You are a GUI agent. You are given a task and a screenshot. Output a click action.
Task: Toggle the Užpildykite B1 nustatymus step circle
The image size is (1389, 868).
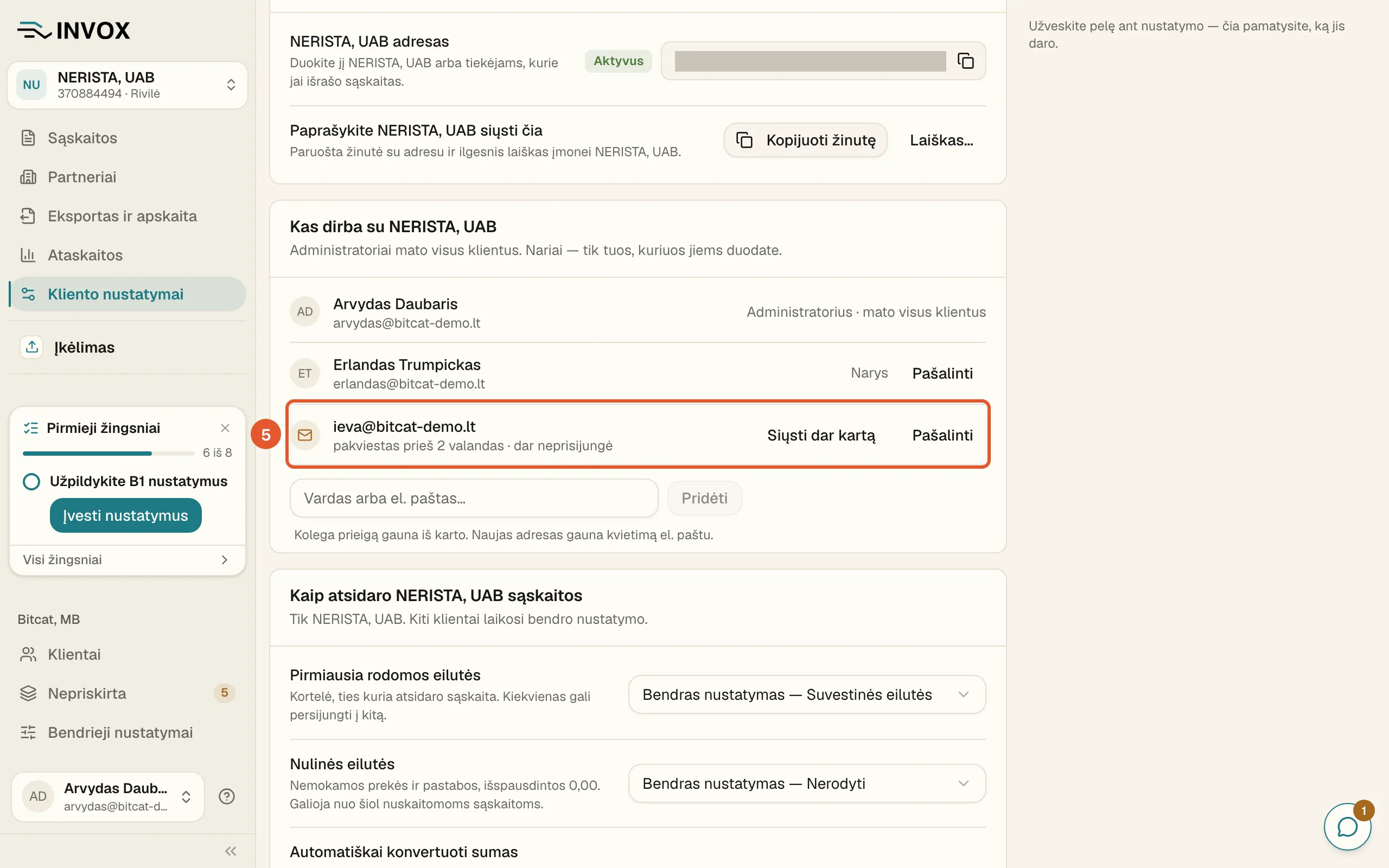[31, 481]
